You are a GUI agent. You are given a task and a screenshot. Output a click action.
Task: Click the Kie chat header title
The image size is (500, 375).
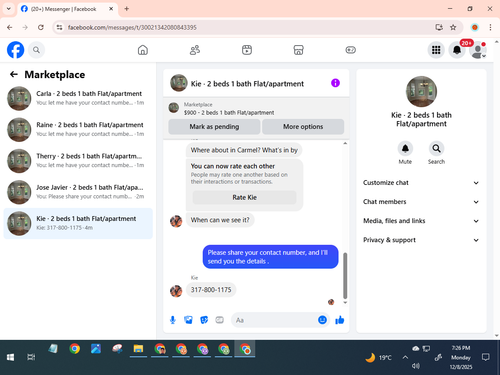pos(247,84)
